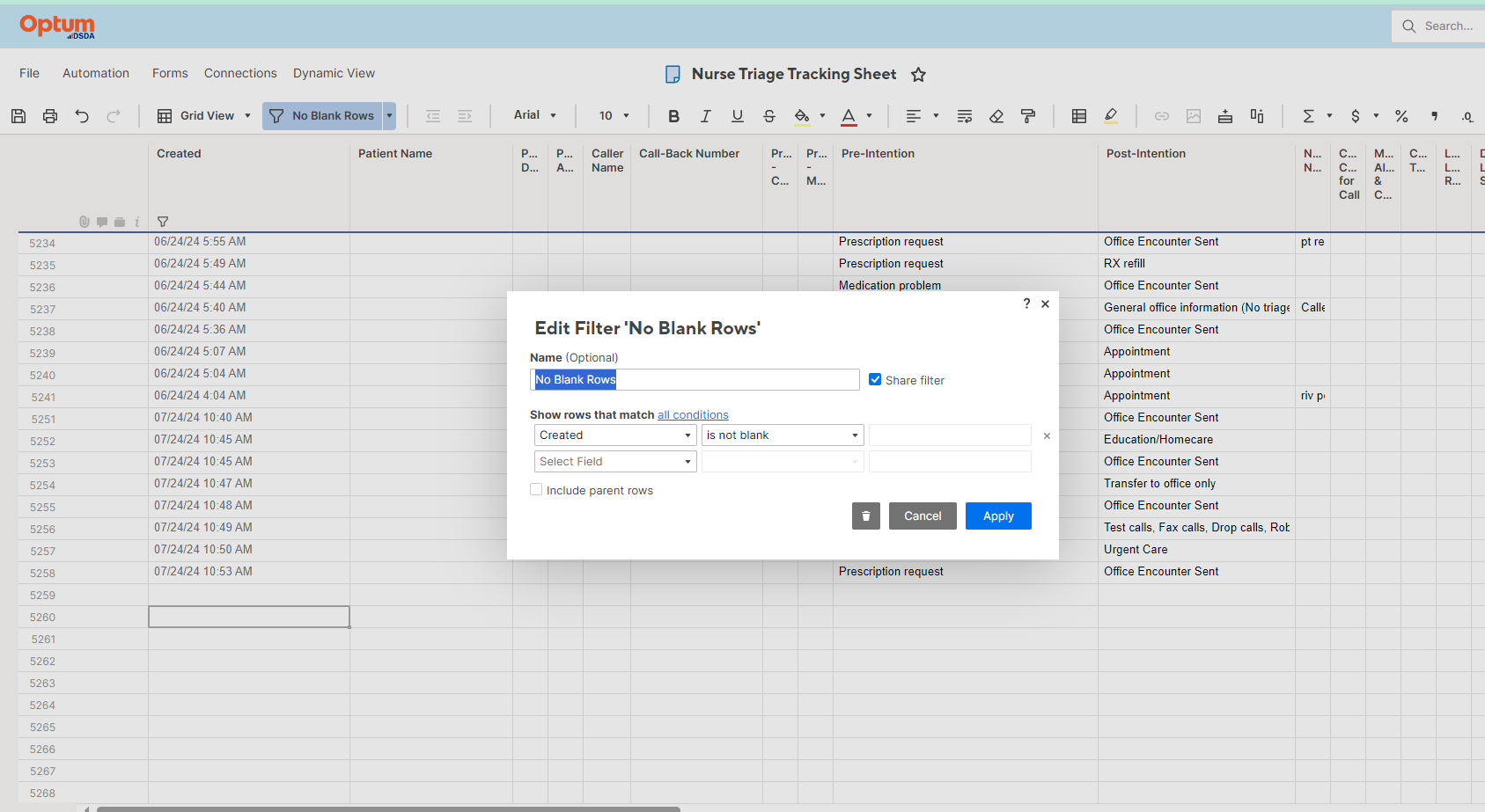Viewport: 1485px width, 812px height.
Task: Open Conditional formatting grid icon
Action: 1079,116
